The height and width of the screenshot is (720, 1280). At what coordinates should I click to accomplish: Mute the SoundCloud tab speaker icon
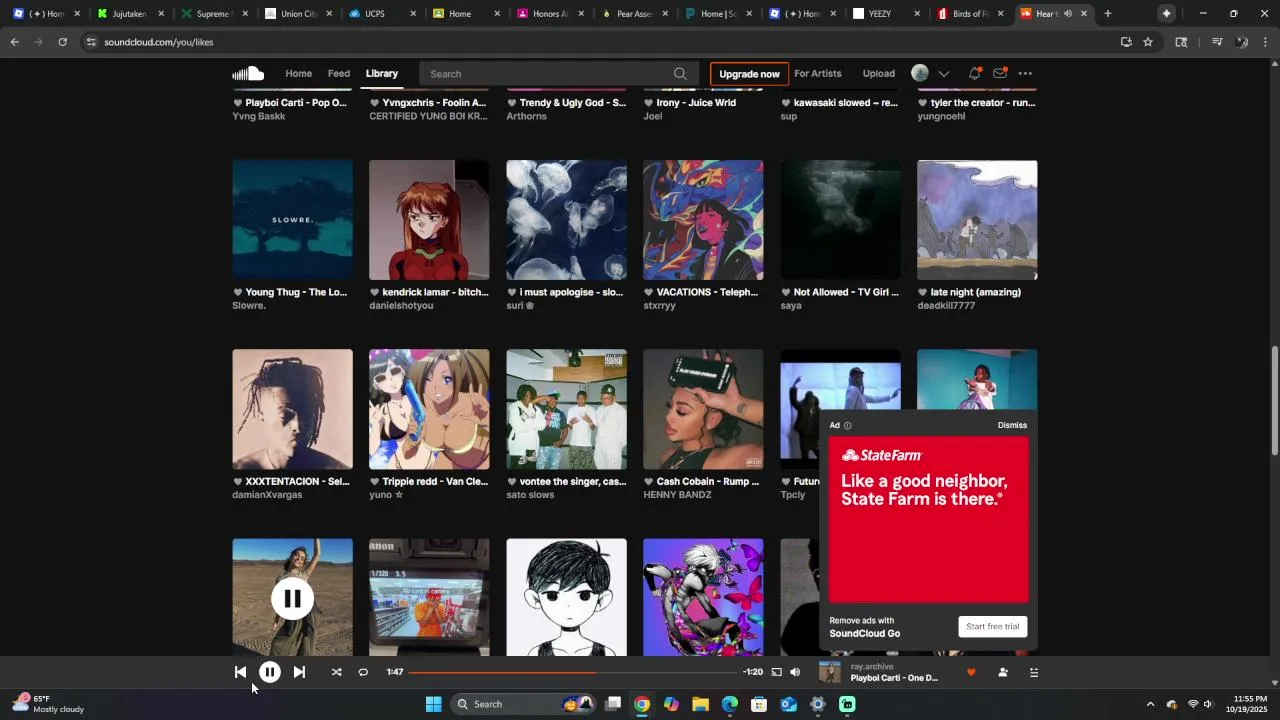point(1068,14)
